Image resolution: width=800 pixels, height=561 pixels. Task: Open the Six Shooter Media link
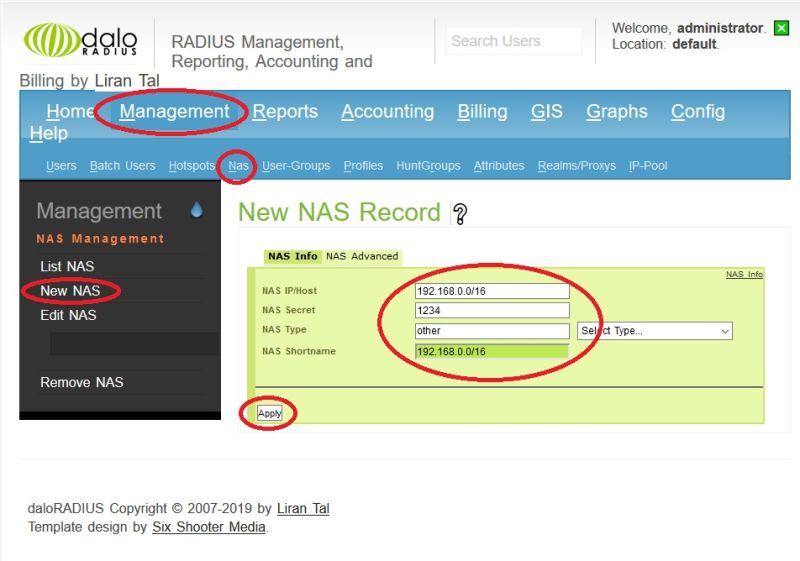[x=209, y=527]
